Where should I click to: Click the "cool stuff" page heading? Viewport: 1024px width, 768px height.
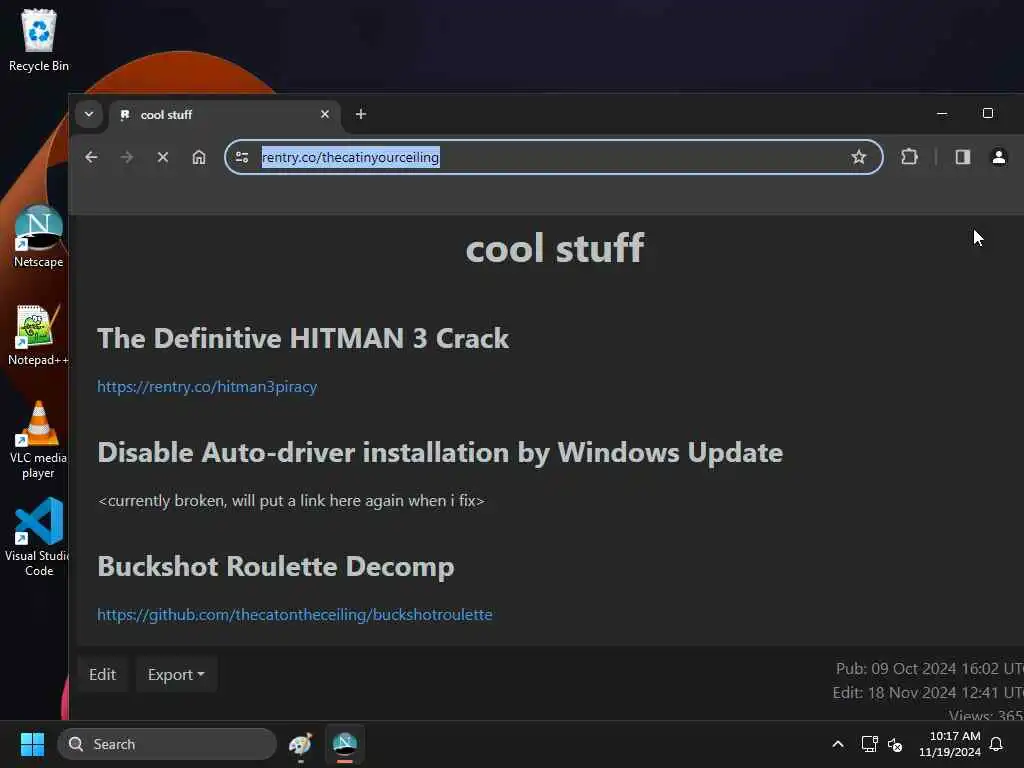554,248
